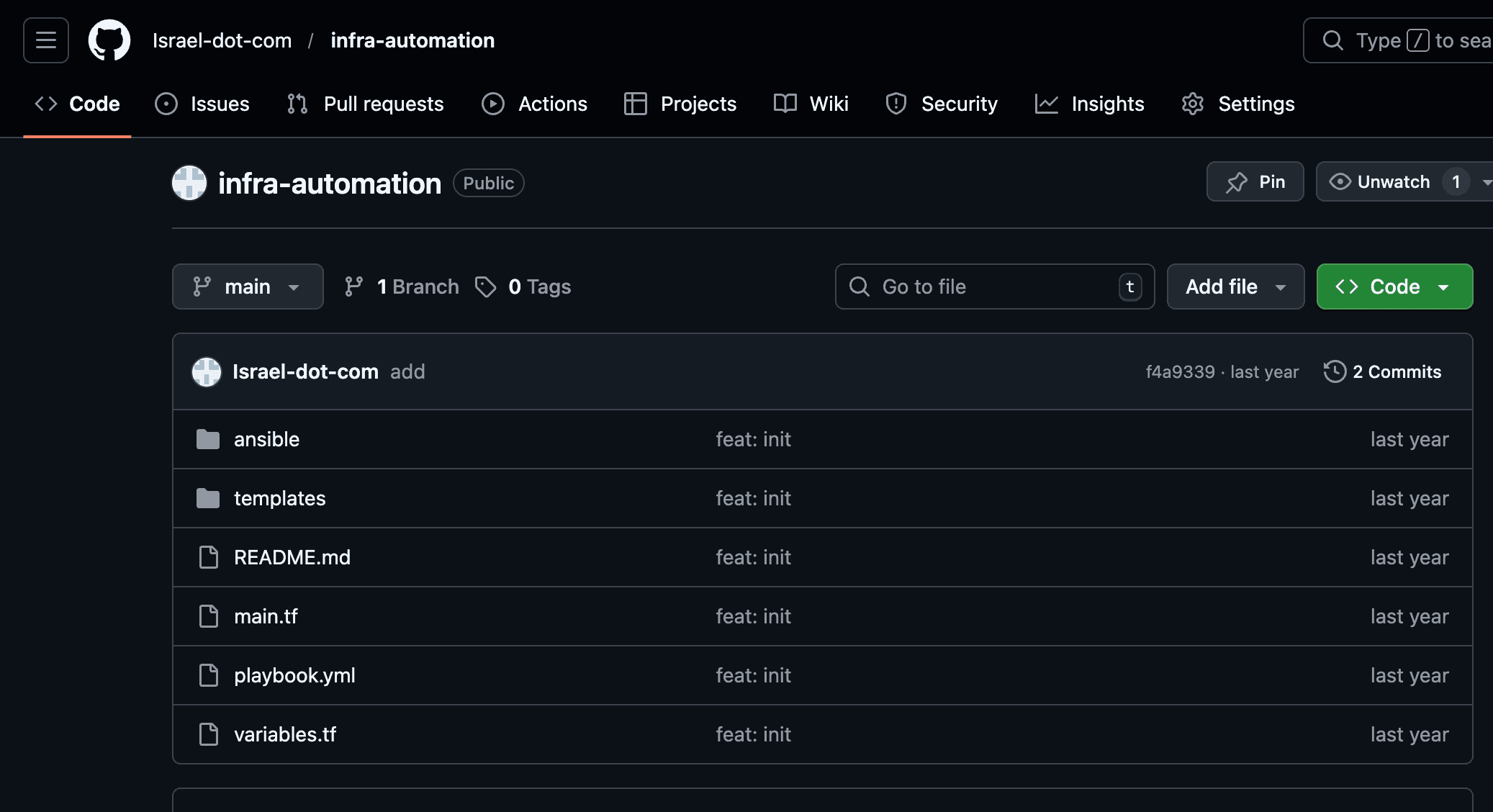Screen dimensions: 1493x812
Task: Expand the Add file dropdown
Action: pyautogui.click(x=1235, y=287)
